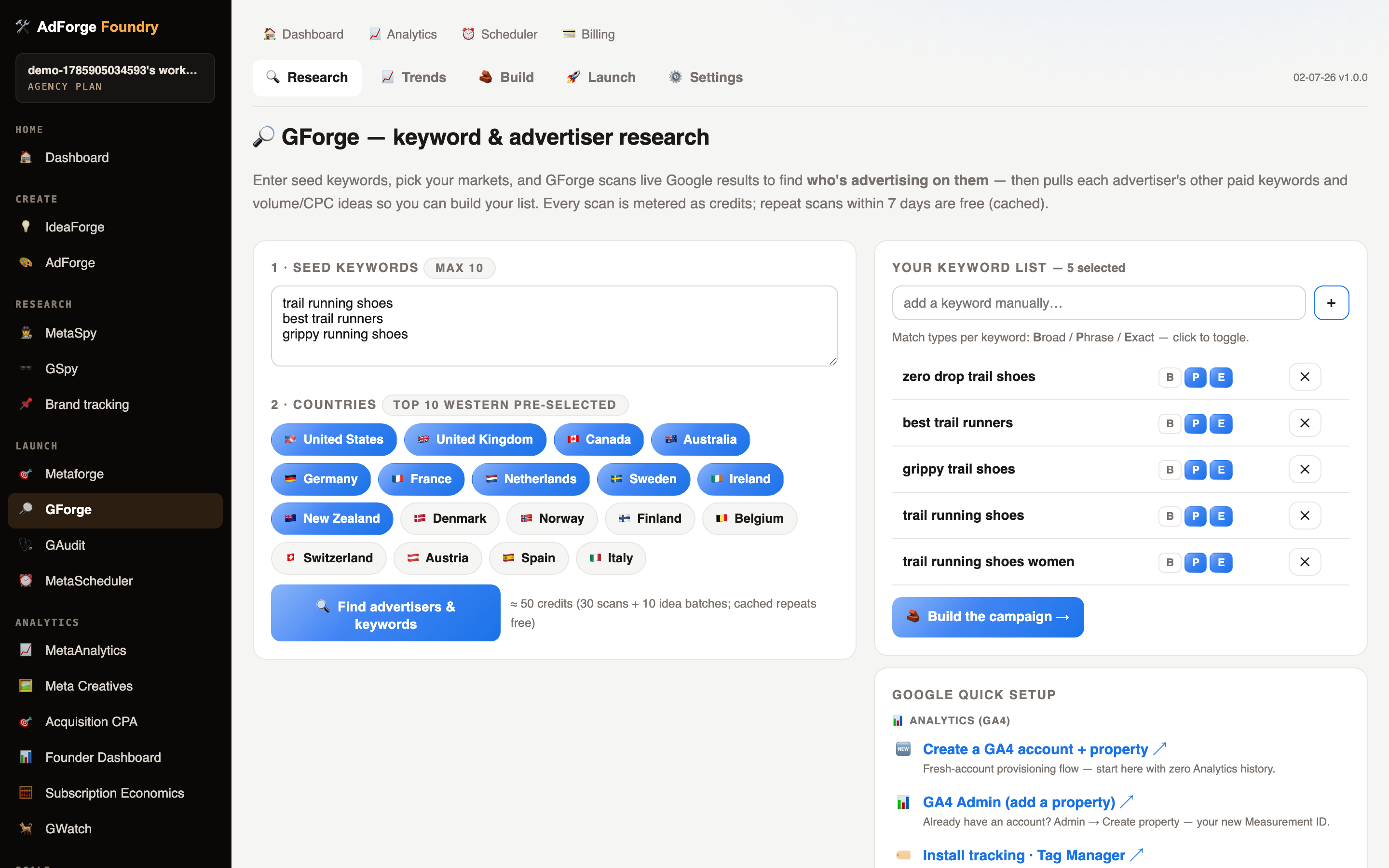Screen dimensions: 1389x868
Task: Deselect the United States country chip
Action: tap(334, 439)
